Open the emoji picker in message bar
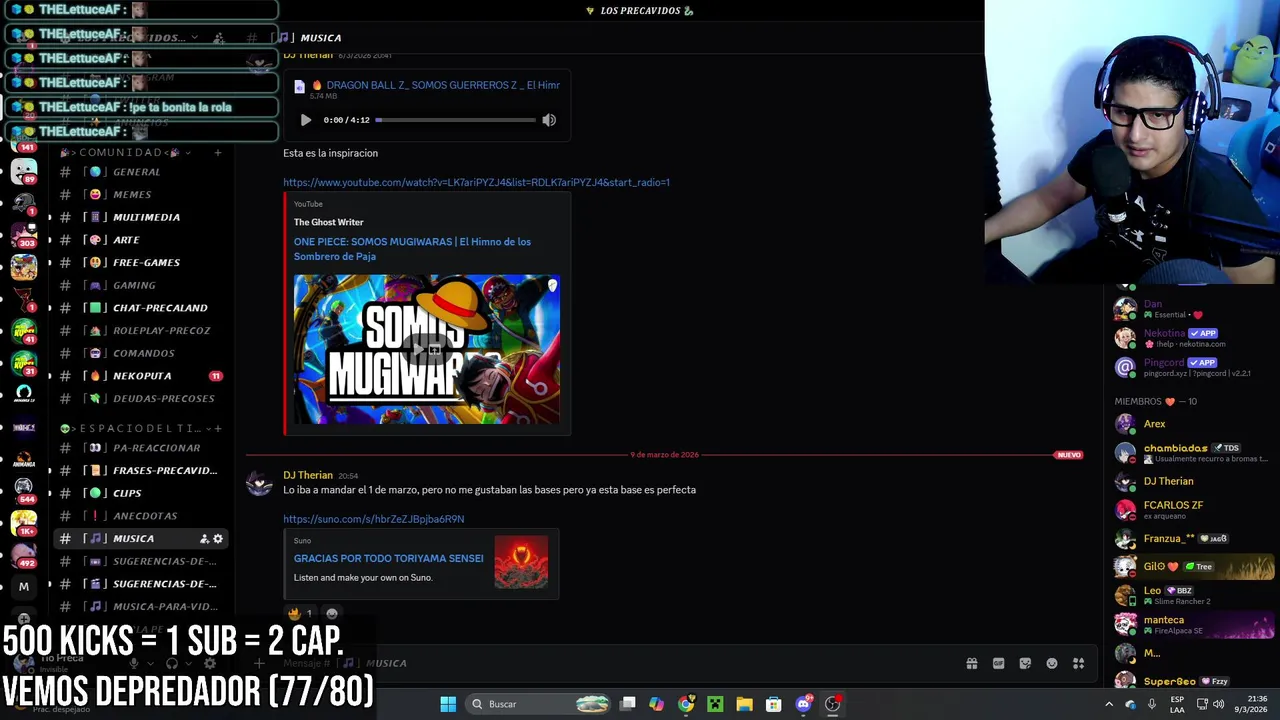Viewport: 1280px width, 720px height. coord(1052,663)
